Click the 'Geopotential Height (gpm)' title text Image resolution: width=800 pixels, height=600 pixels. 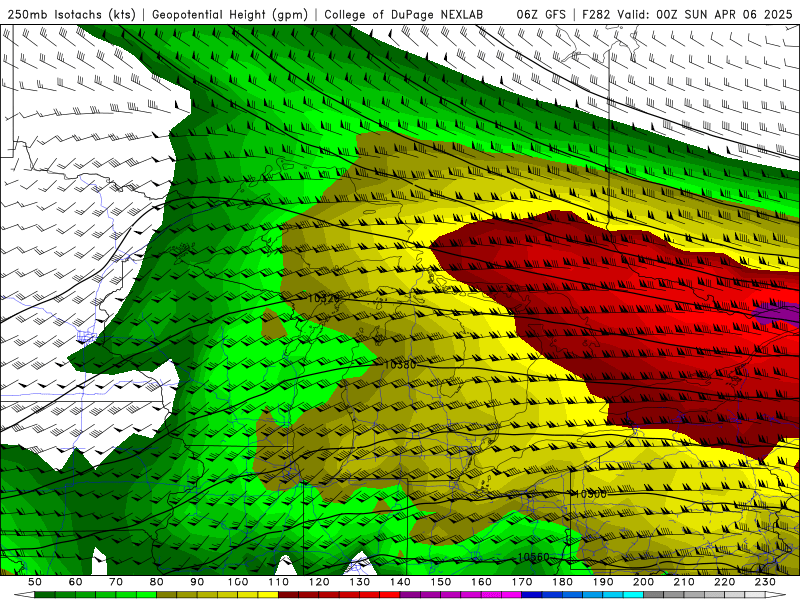[230, 14]
